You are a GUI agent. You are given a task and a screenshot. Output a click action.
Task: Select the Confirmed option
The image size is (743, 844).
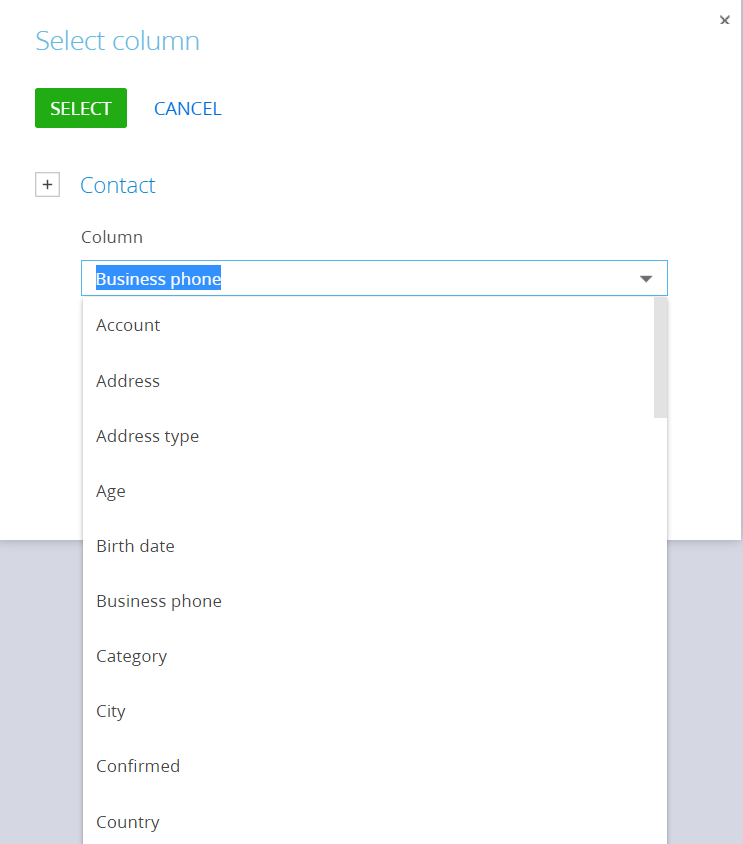(368, 766)
